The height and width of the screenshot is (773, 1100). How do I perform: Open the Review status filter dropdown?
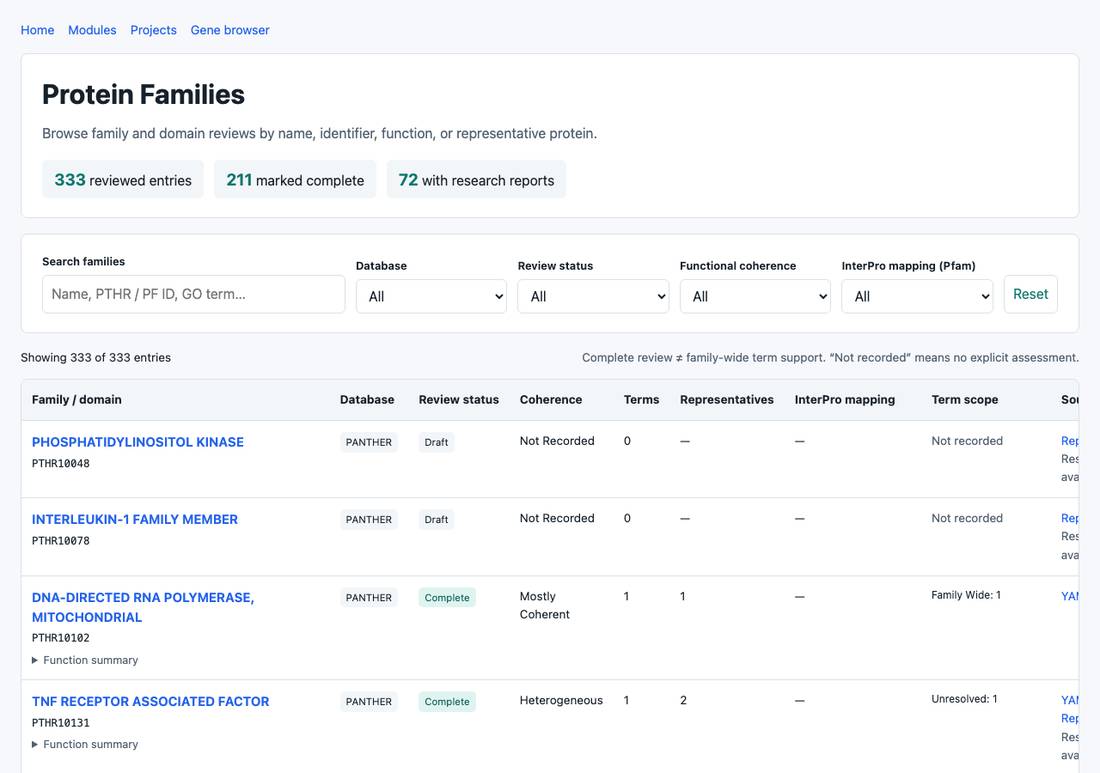pyautogui.click(x=593, y=296)
